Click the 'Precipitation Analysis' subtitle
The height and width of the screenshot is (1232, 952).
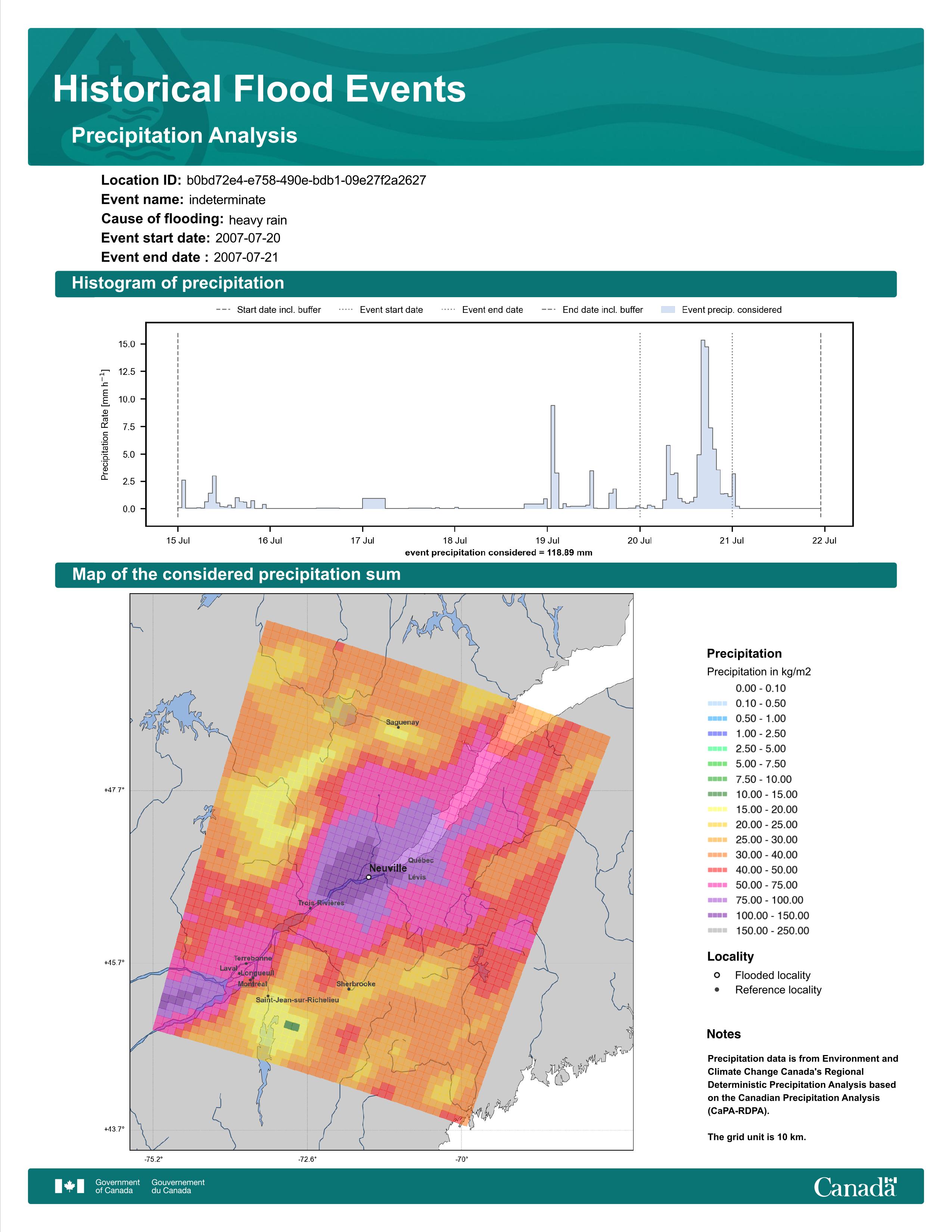pyautogui.click(x=184, y=136)
